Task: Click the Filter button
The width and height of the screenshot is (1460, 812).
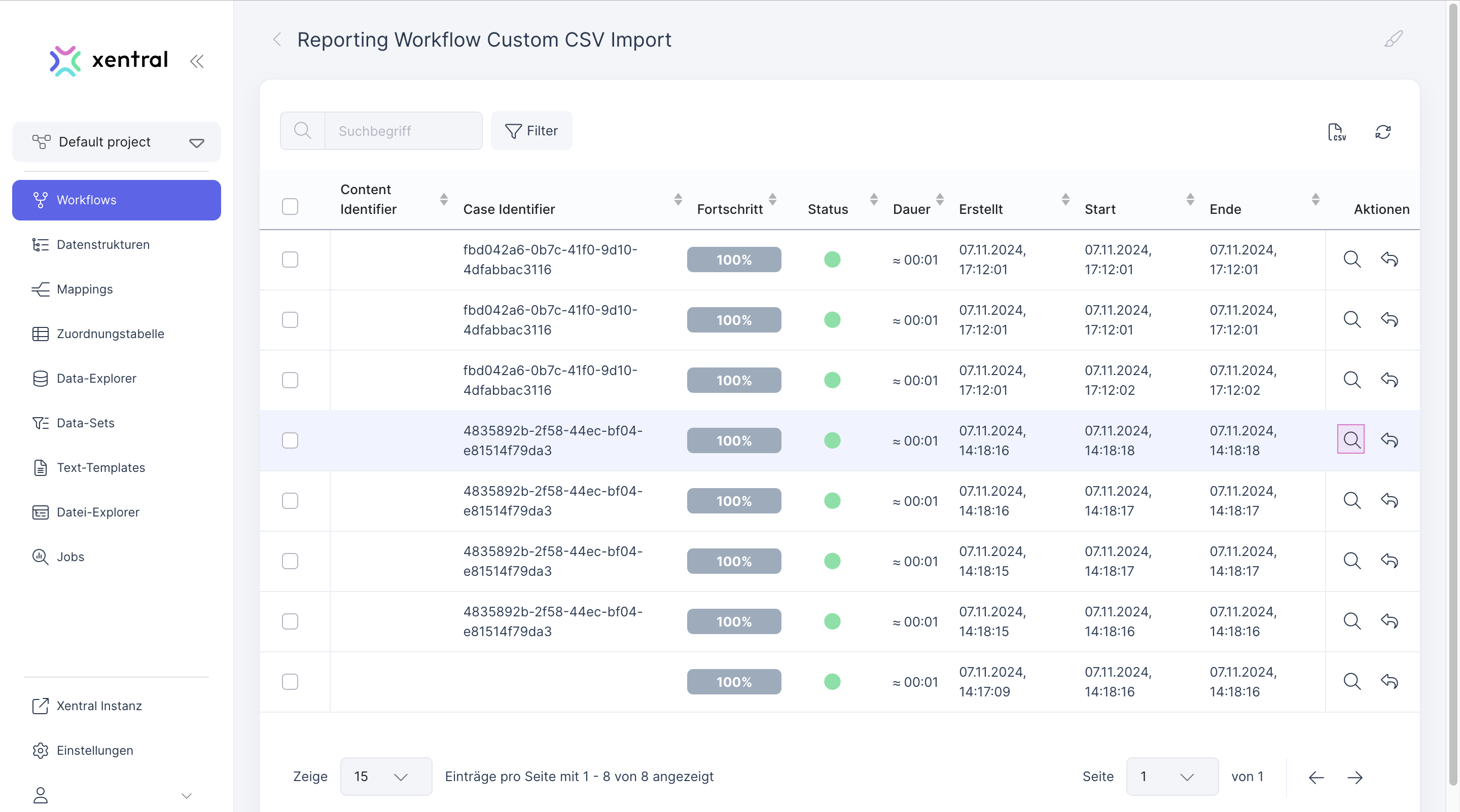Action: (x=531, y=131)
